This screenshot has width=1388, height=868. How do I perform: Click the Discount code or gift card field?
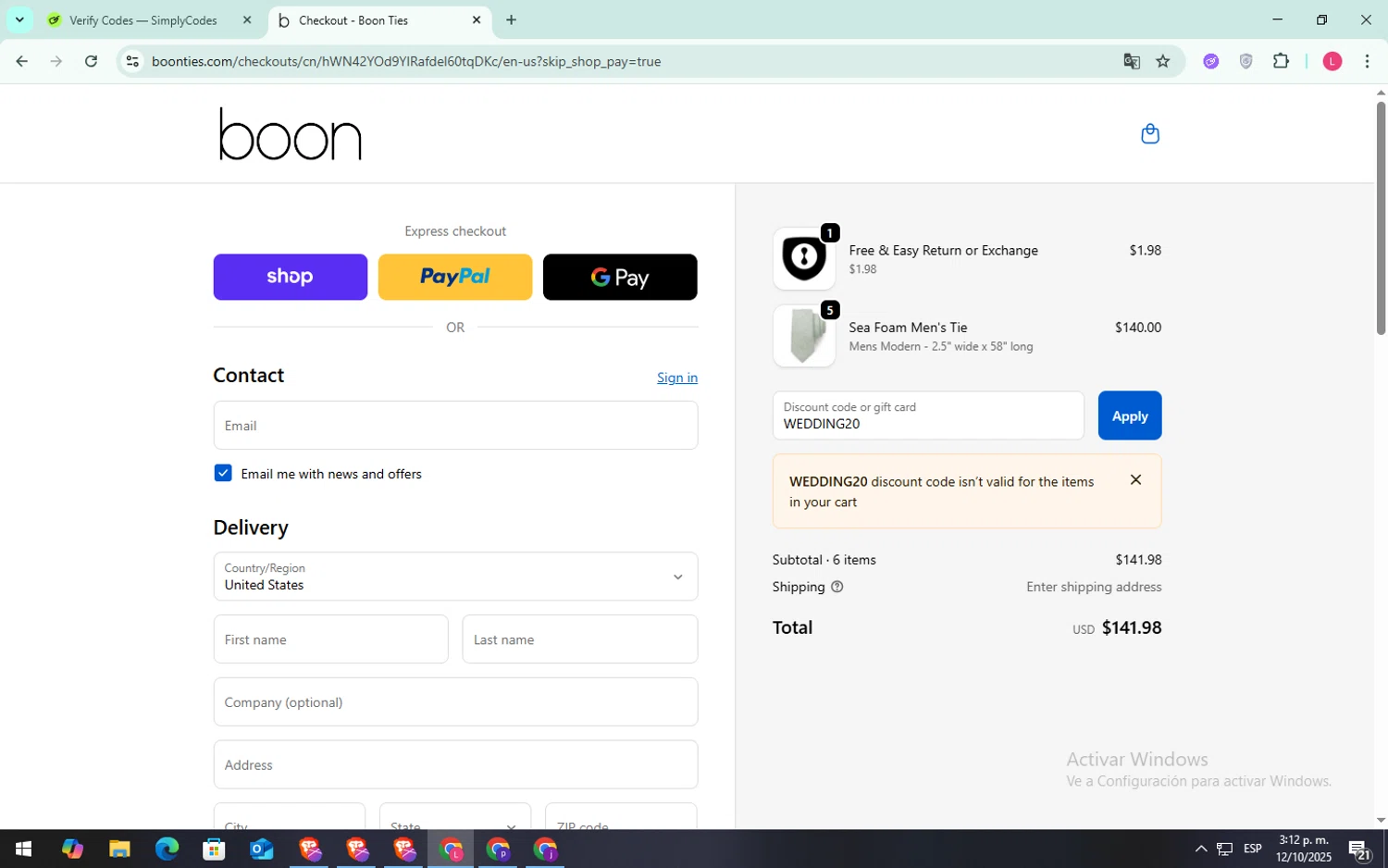(x=928, y=415)
